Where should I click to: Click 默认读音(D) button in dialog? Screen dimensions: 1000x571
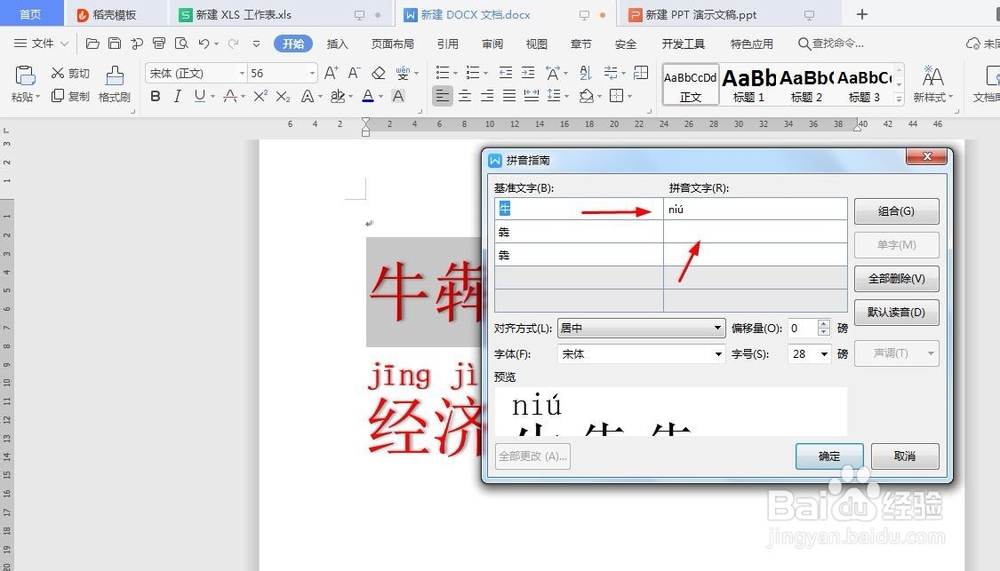pos(896,312)
